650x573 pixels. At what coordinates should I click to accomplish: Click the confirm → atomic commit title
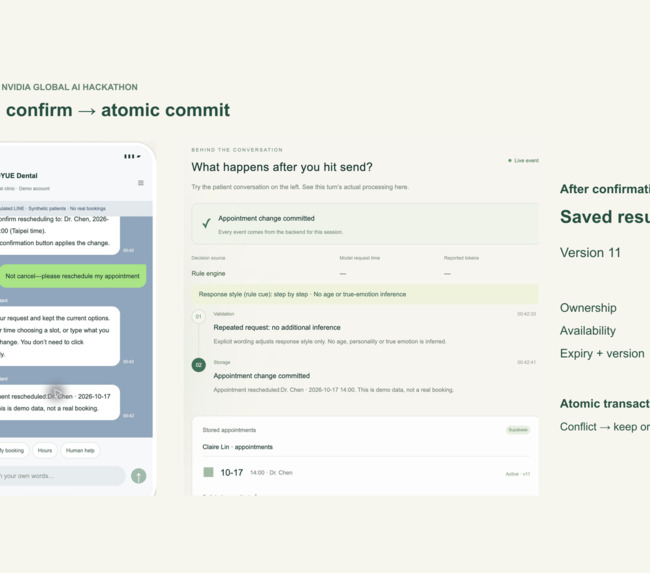click(118, 110)
